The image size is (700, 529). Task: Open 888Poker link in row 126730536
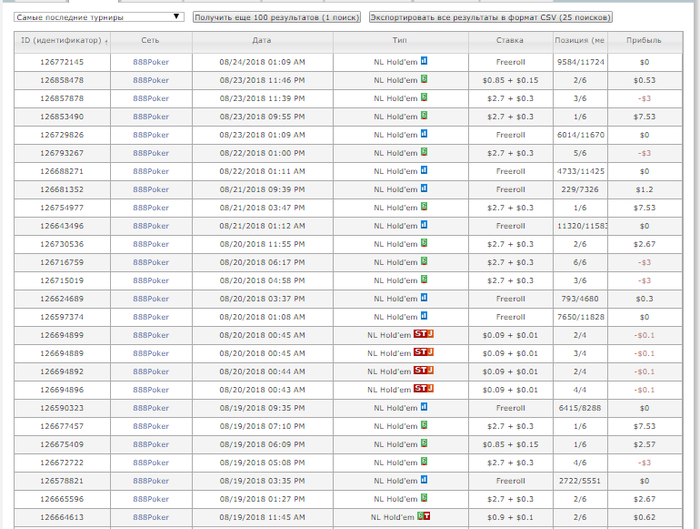point(151,244)
